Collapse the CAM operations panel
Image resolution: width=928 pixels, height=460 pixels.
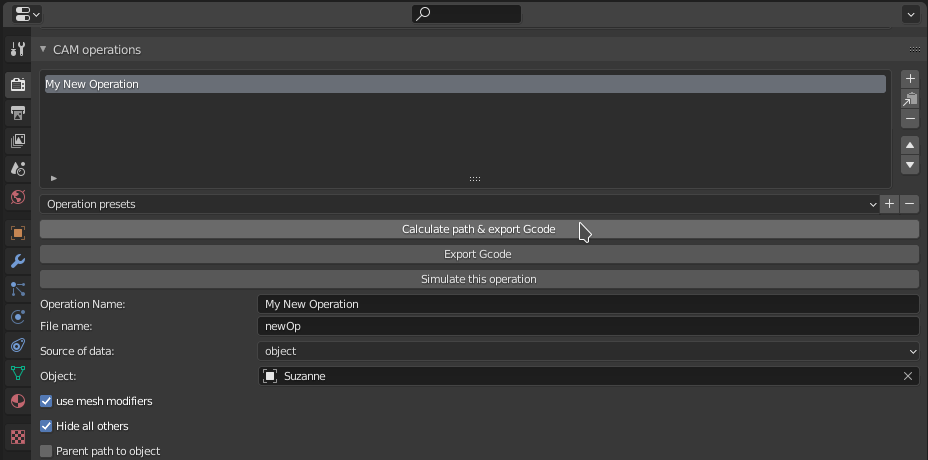(43, 49)
